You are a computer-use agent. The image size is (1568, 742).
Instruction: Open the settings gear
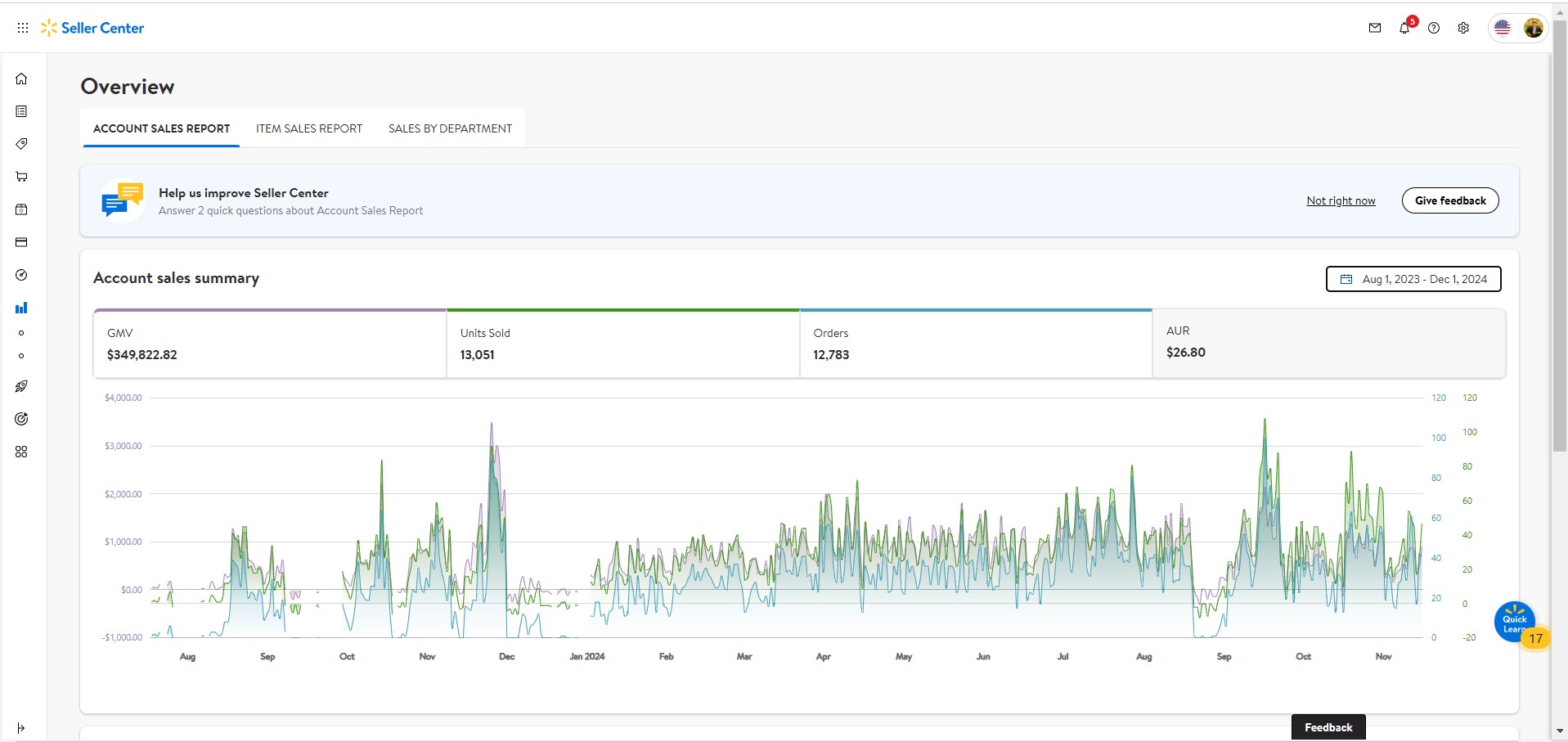tap(1463, 28)
